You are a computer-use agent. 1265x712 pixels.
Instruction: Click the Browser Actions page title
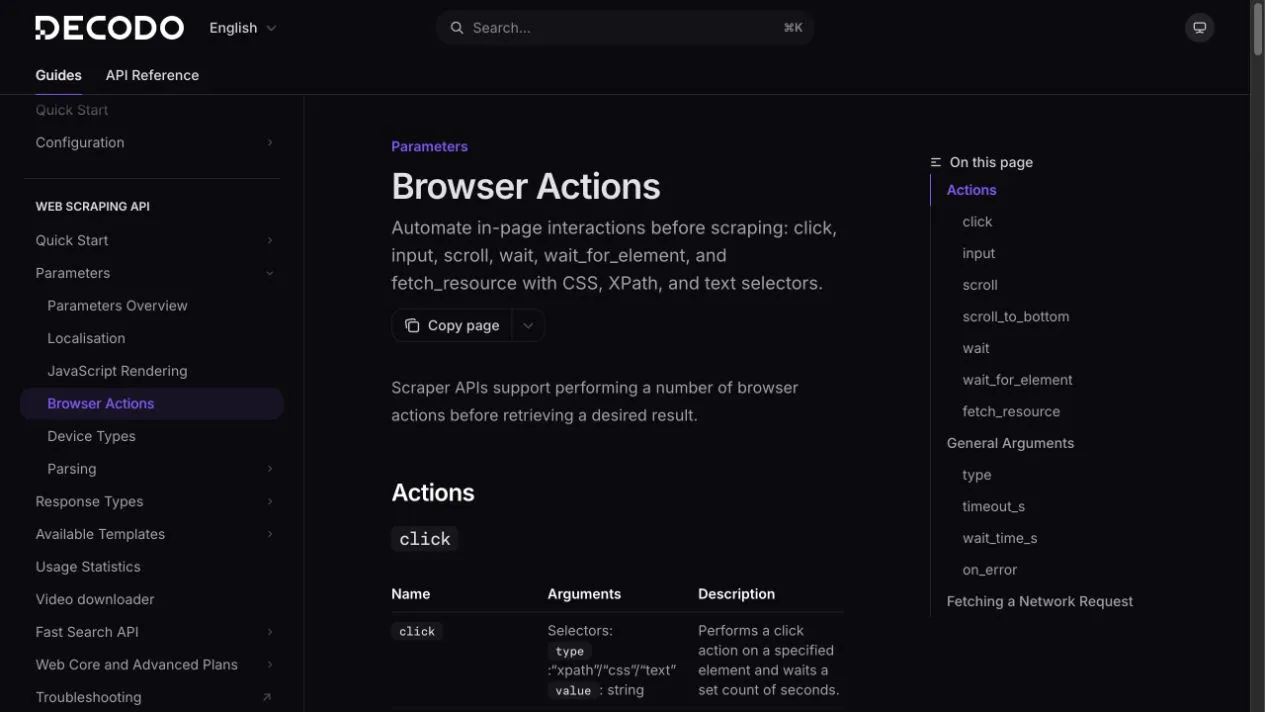tap(526, 187)
